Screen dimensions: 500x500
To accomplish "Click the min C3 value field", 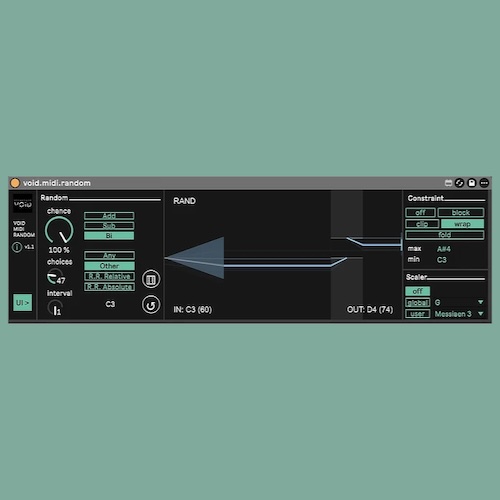I will click(x=442, y=260).
